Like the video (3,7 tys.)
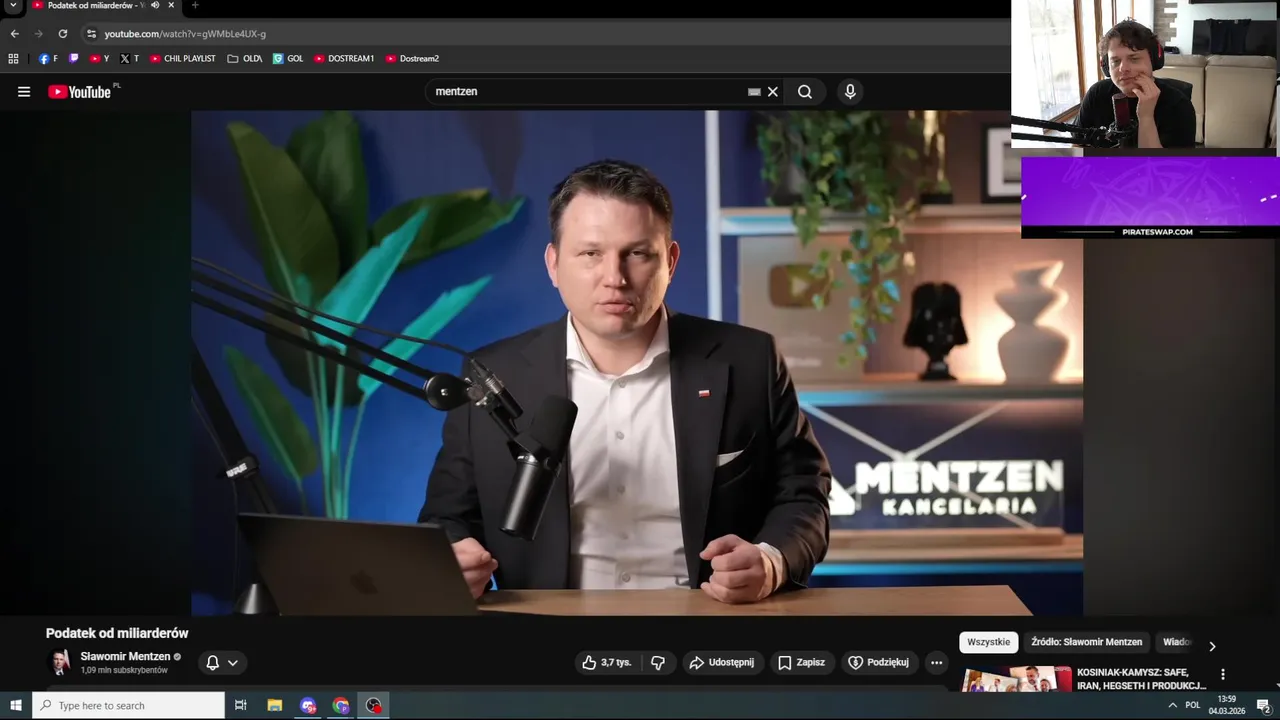 tap(607, 663)
